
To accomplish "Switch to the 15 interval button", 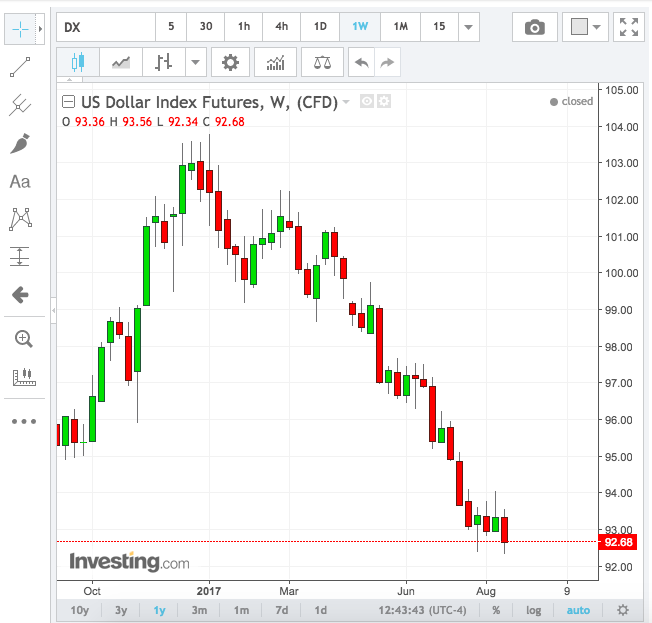I will (439, 27).
